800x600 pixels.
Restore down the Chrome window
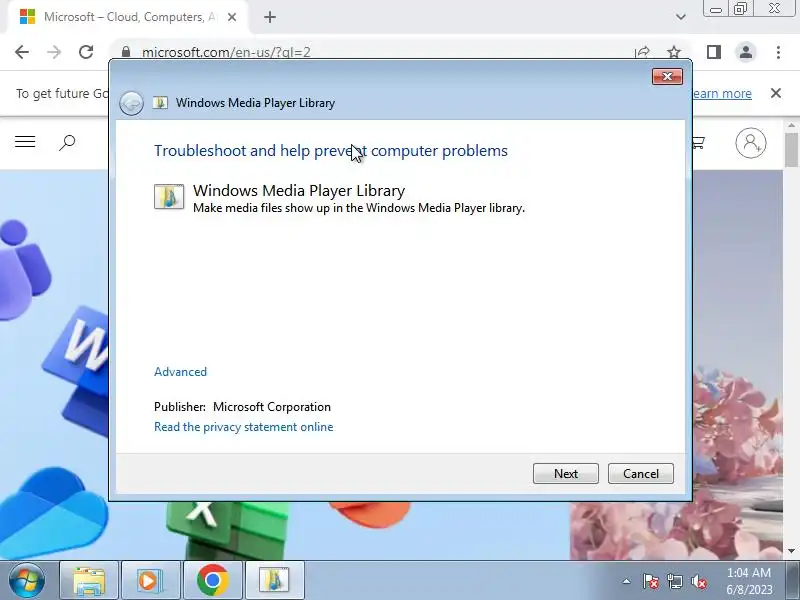[x=740, y=9]
